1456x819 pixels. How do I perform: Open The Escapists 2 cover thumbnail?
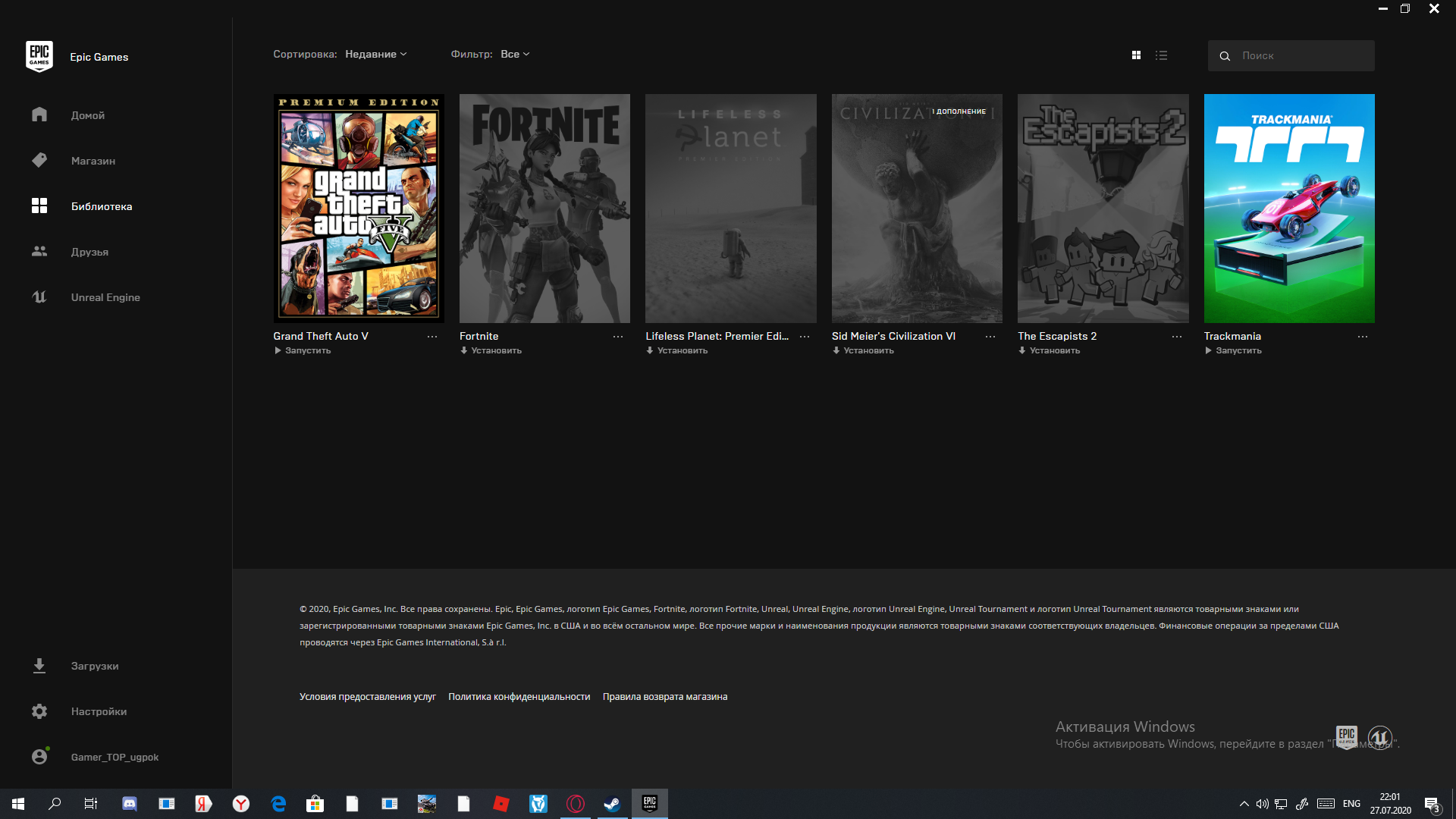[1103, 208]
